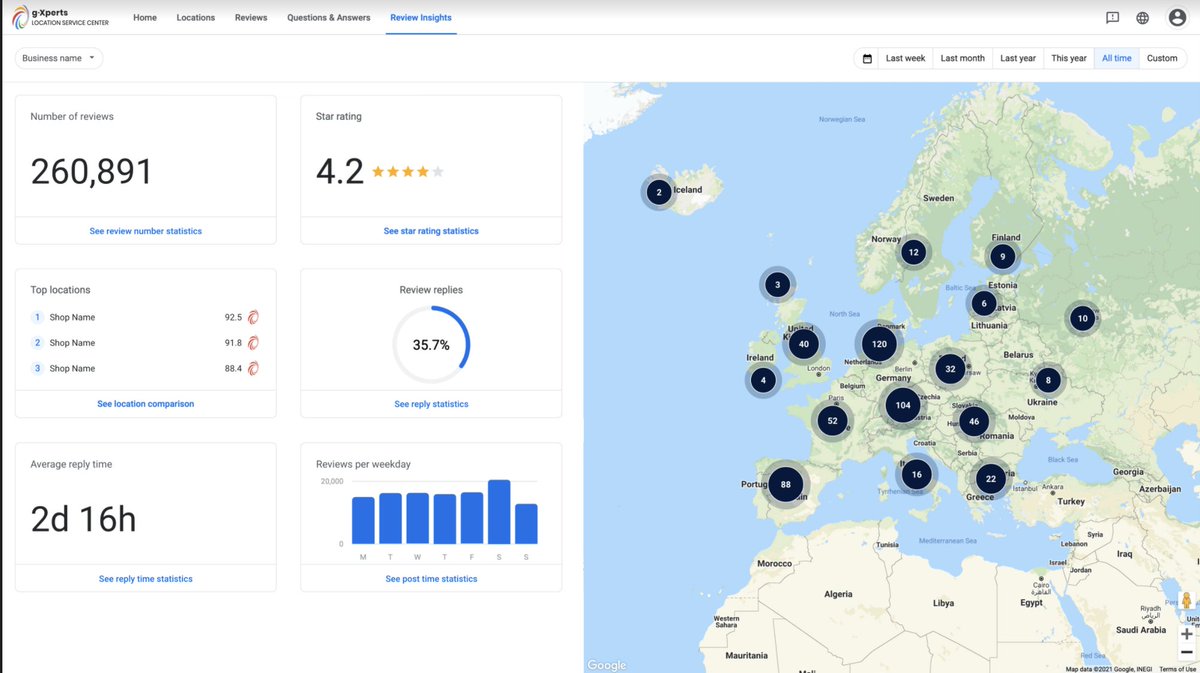The image size is (1200, 673).
Task: Select the This year range
Action: tap(1069, 58)
